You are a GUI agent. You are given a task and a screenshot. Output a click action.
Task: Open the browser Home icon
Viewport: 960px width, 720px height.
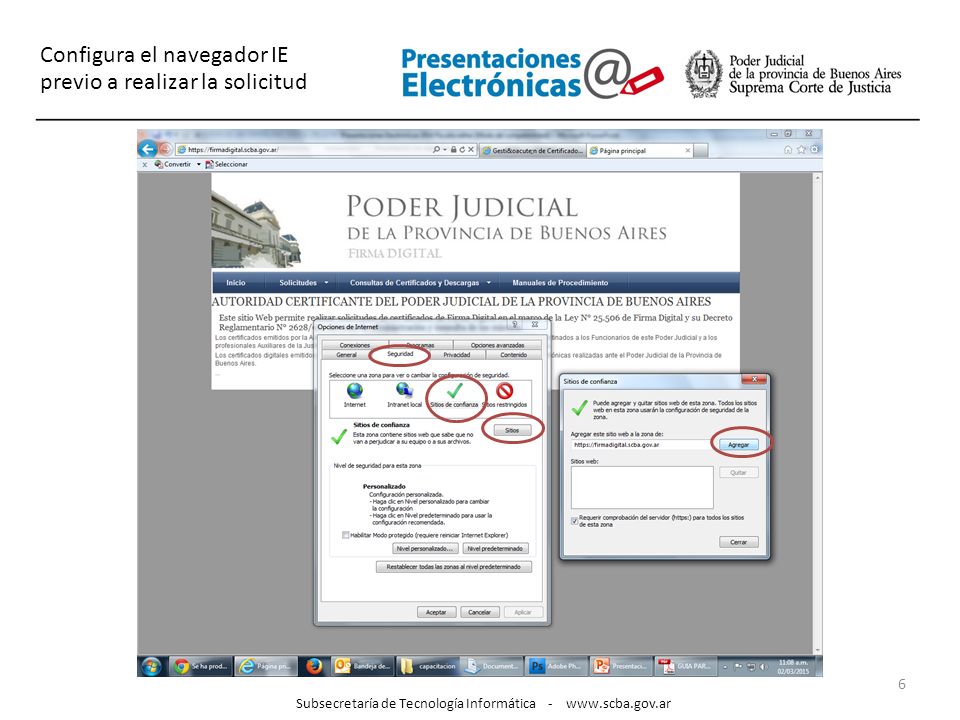(x=788, y=149)
